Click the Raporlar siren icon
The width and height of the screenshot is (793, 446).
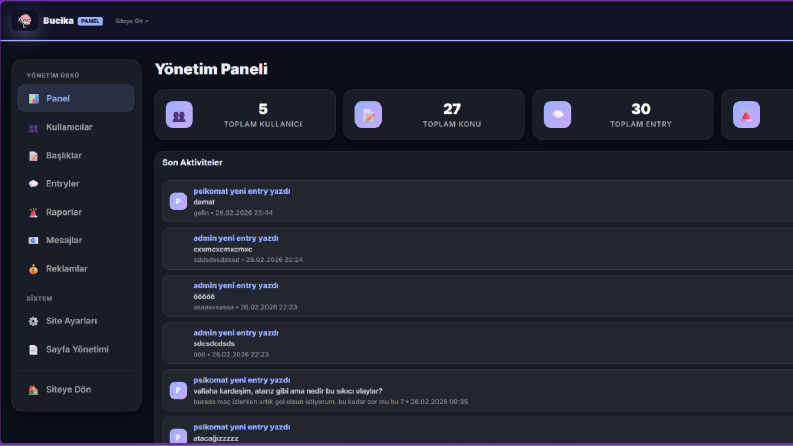33,212
